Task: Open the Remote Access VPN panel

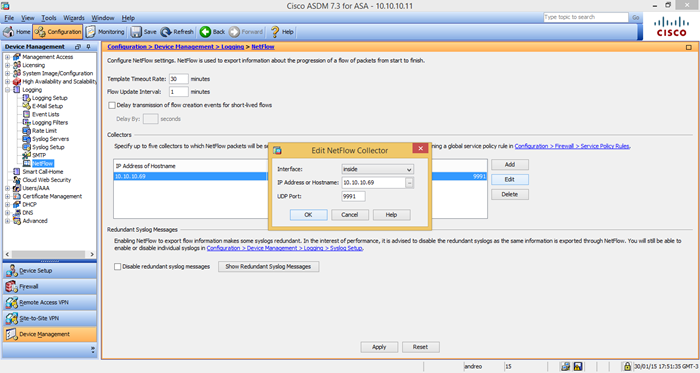Action: [50, 303]
